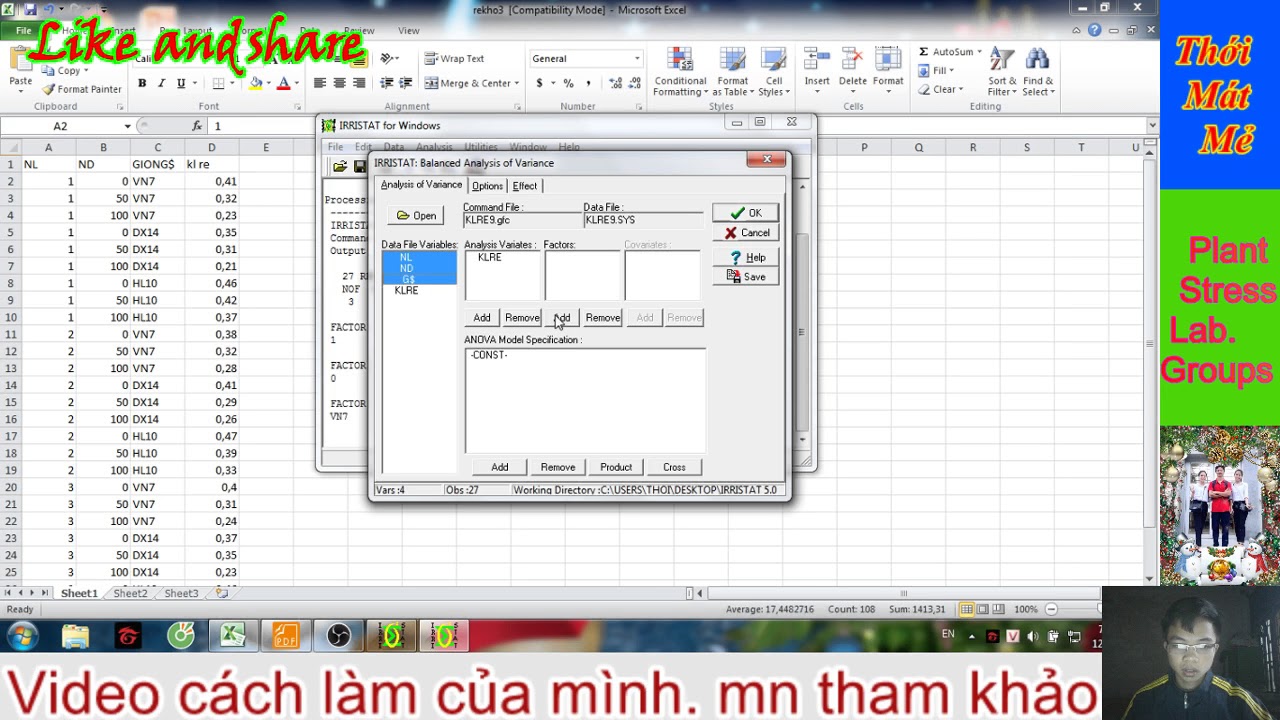The image size is (1280, 720).
Task: Open Format as Table gallery
Action: [732, 72]
